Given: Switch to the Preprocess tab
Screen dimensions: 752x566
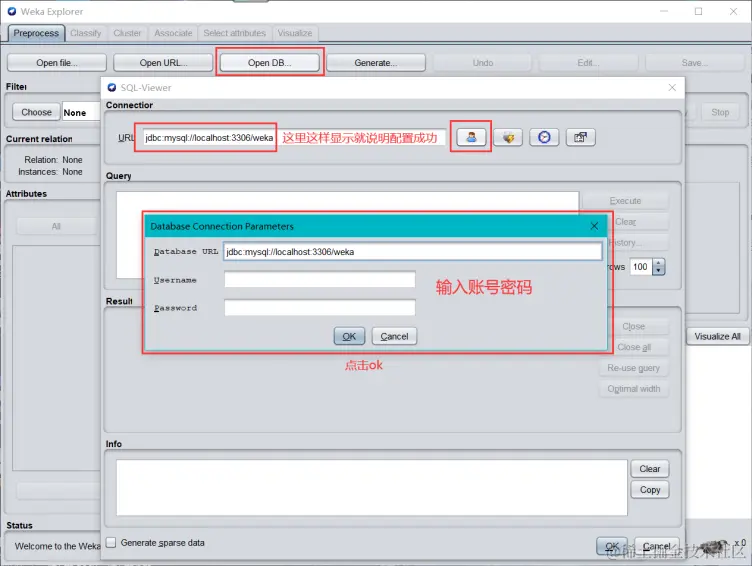Looking at the screenshot, I should [36, 33].
